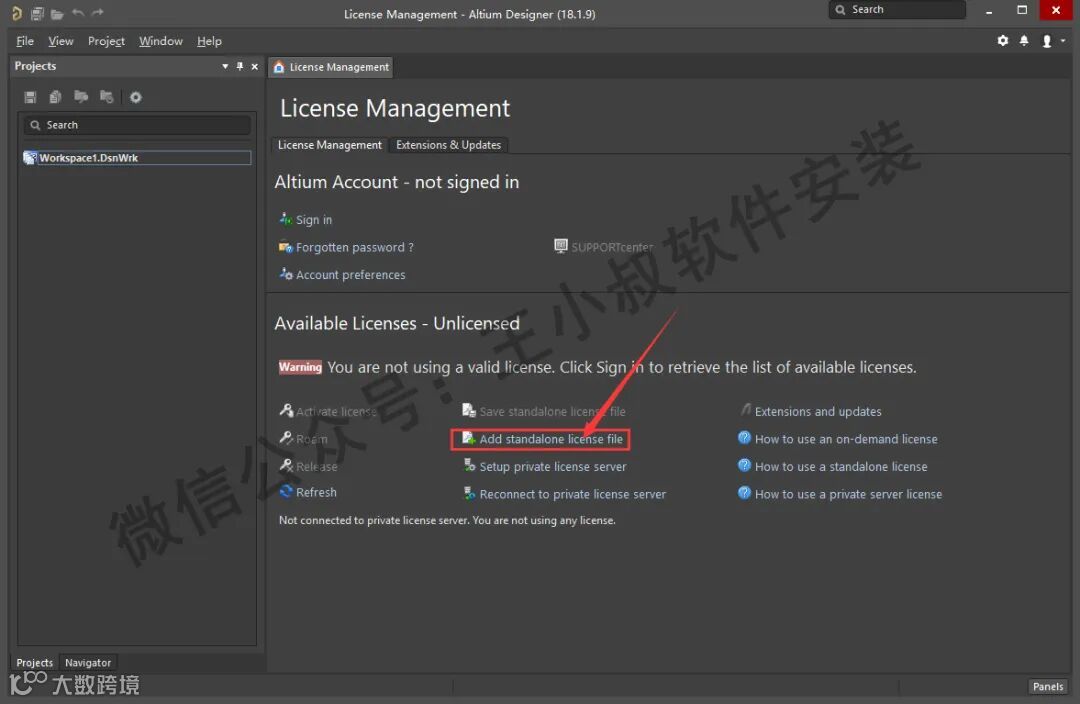The width and height of the screenshot is (1080, 704).
Task: Click help icon beside on-demand license
Action: point(744,437)
